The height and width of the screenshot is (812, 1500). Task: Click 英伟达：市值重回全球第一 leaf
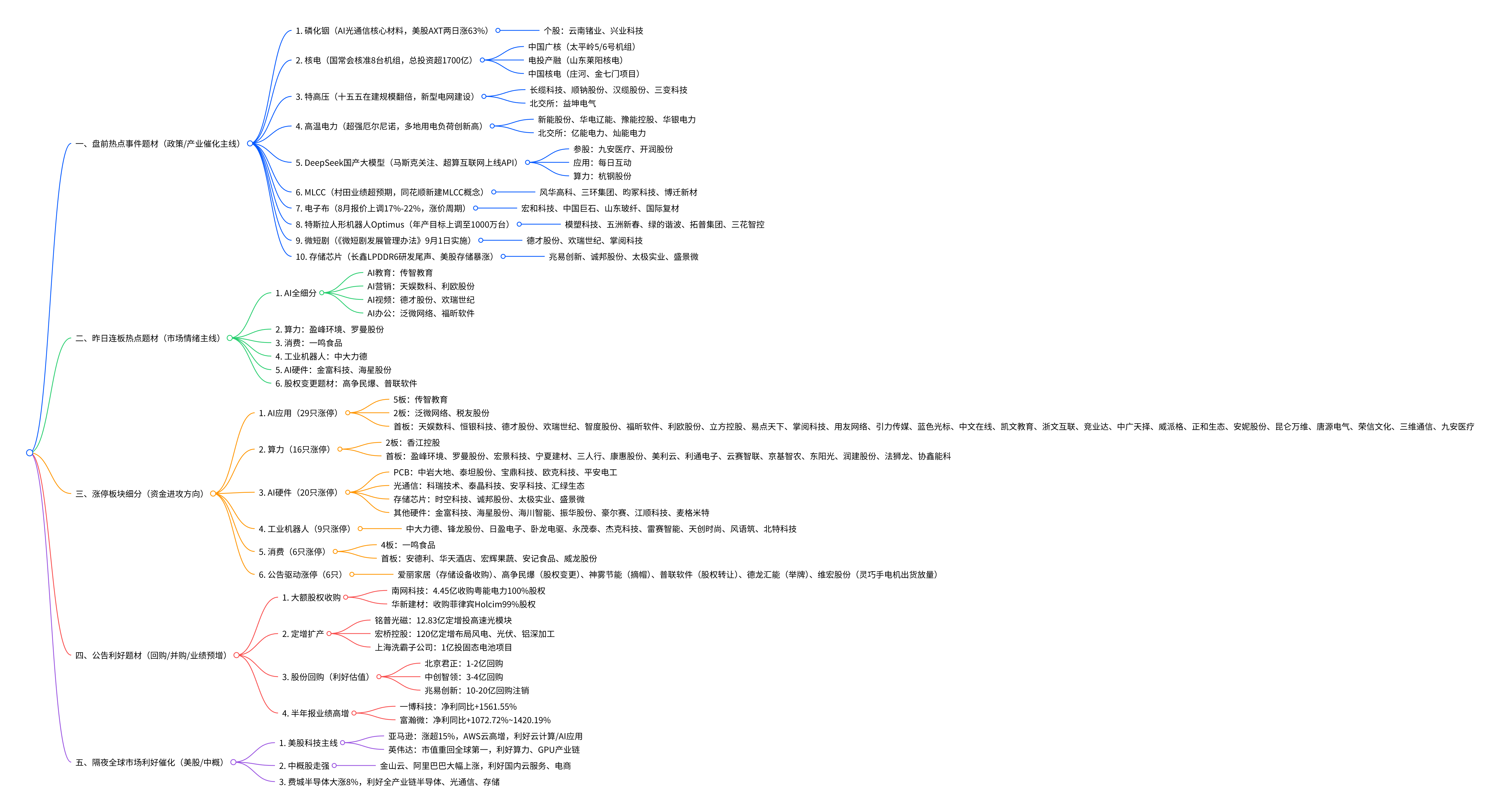pyautogui.click(x=484, y=750)
